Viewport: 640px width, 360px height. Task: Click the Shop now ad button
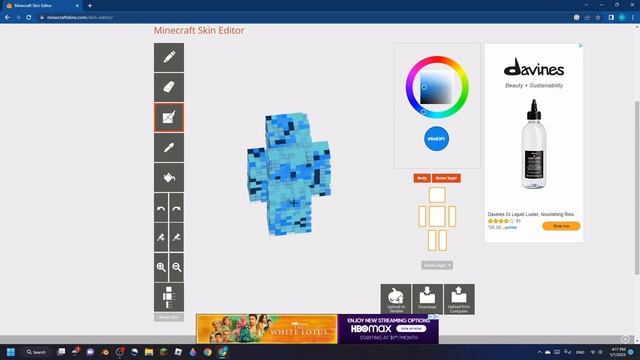[x=561, y=226]
